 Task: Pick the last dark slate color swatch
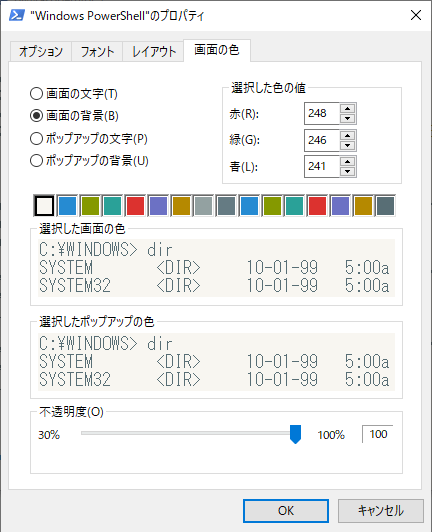point(386,206)
